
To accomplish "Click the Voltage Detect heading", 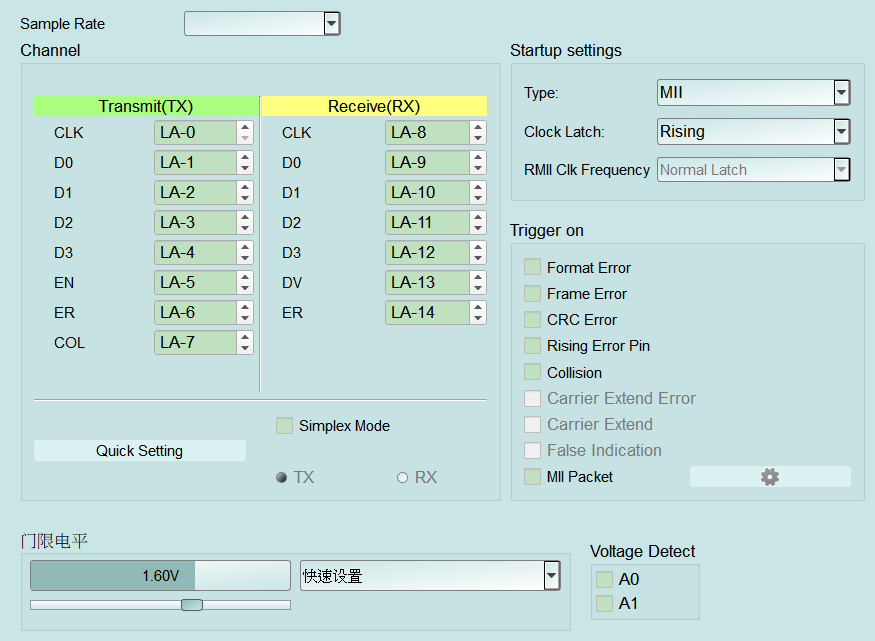I will pos(642,551).
